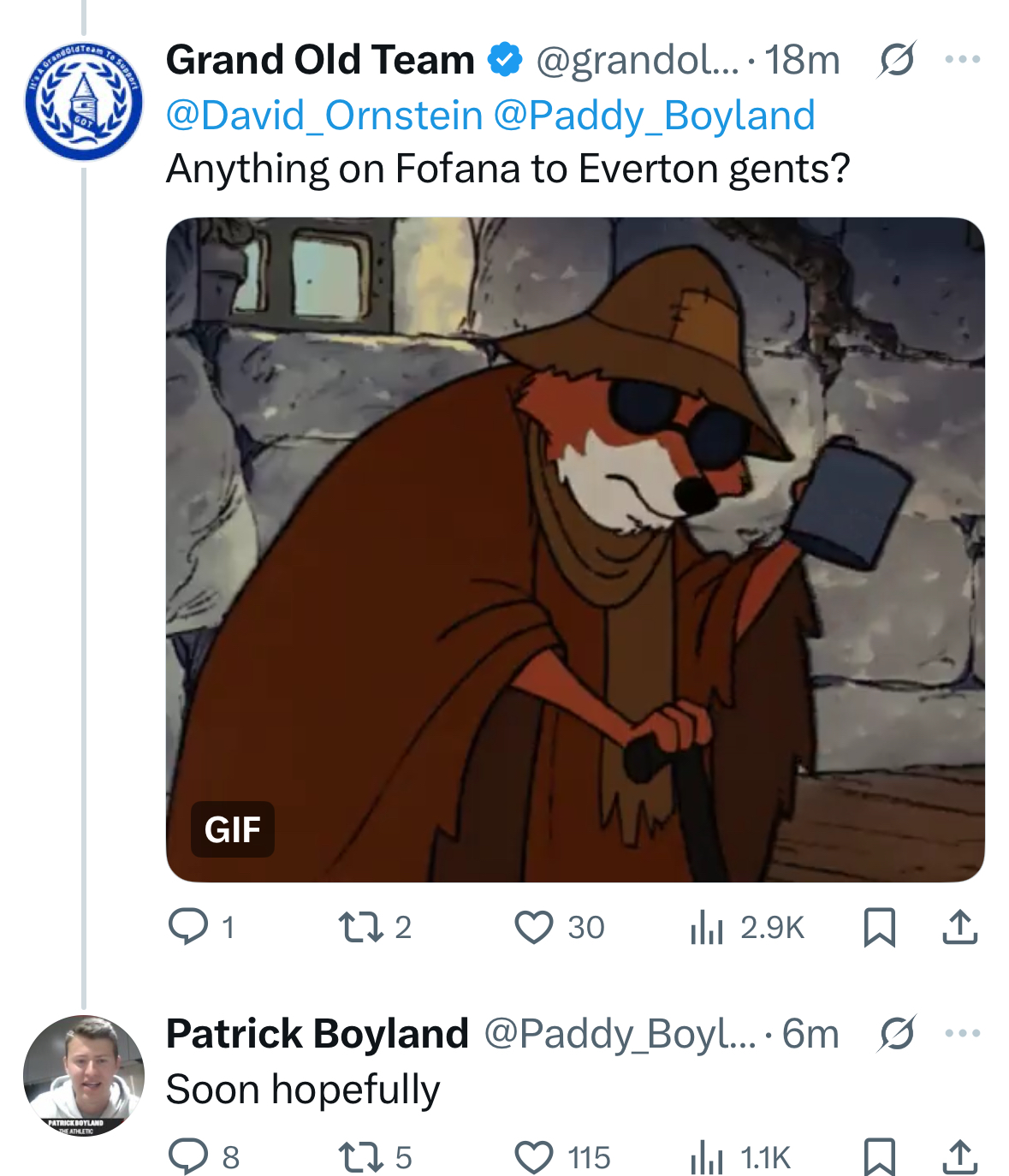The height and width of the screenshot is (1176, 1009).
Task: Share the Grand Old Team tweet
Action: [960, 927]
